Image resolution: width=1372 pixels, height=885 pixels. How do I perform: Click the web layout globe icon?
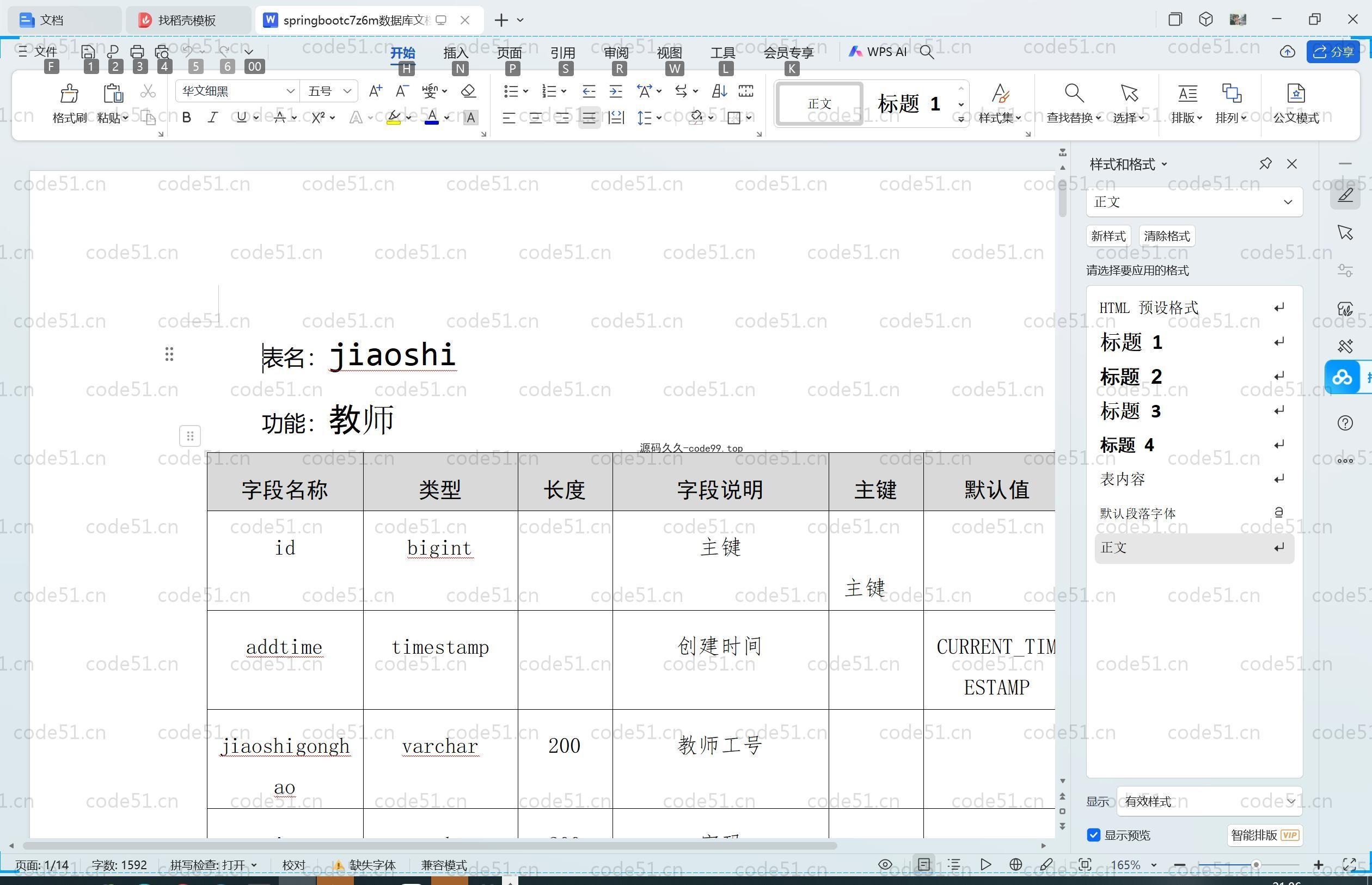[x=1015, y=864]
